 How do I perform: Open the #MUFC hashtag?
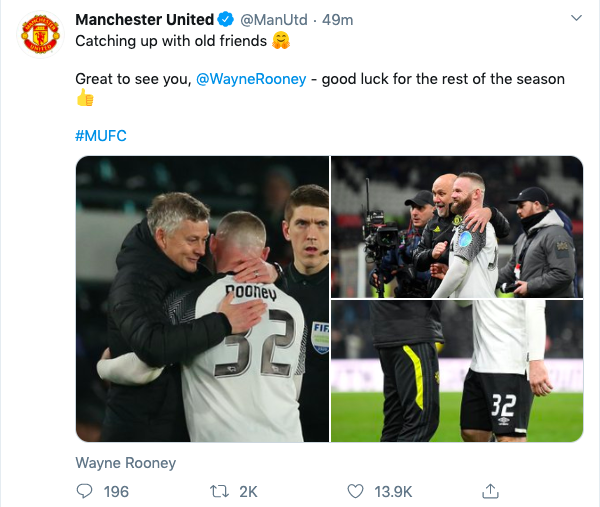coord(101,135)
